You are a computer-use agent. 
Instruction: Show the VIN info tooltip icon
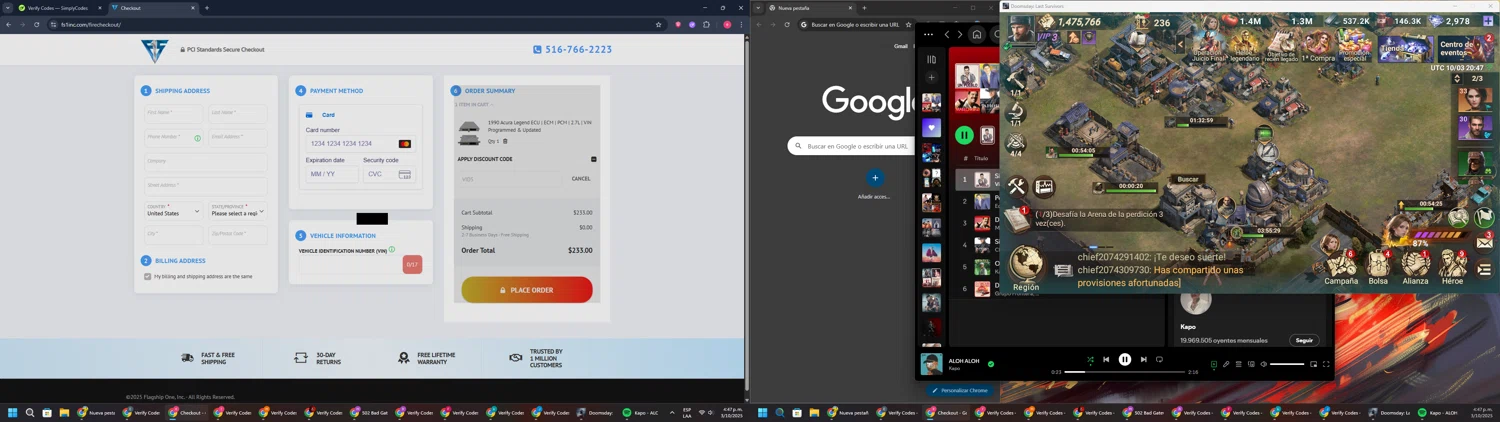click(392, 250)
